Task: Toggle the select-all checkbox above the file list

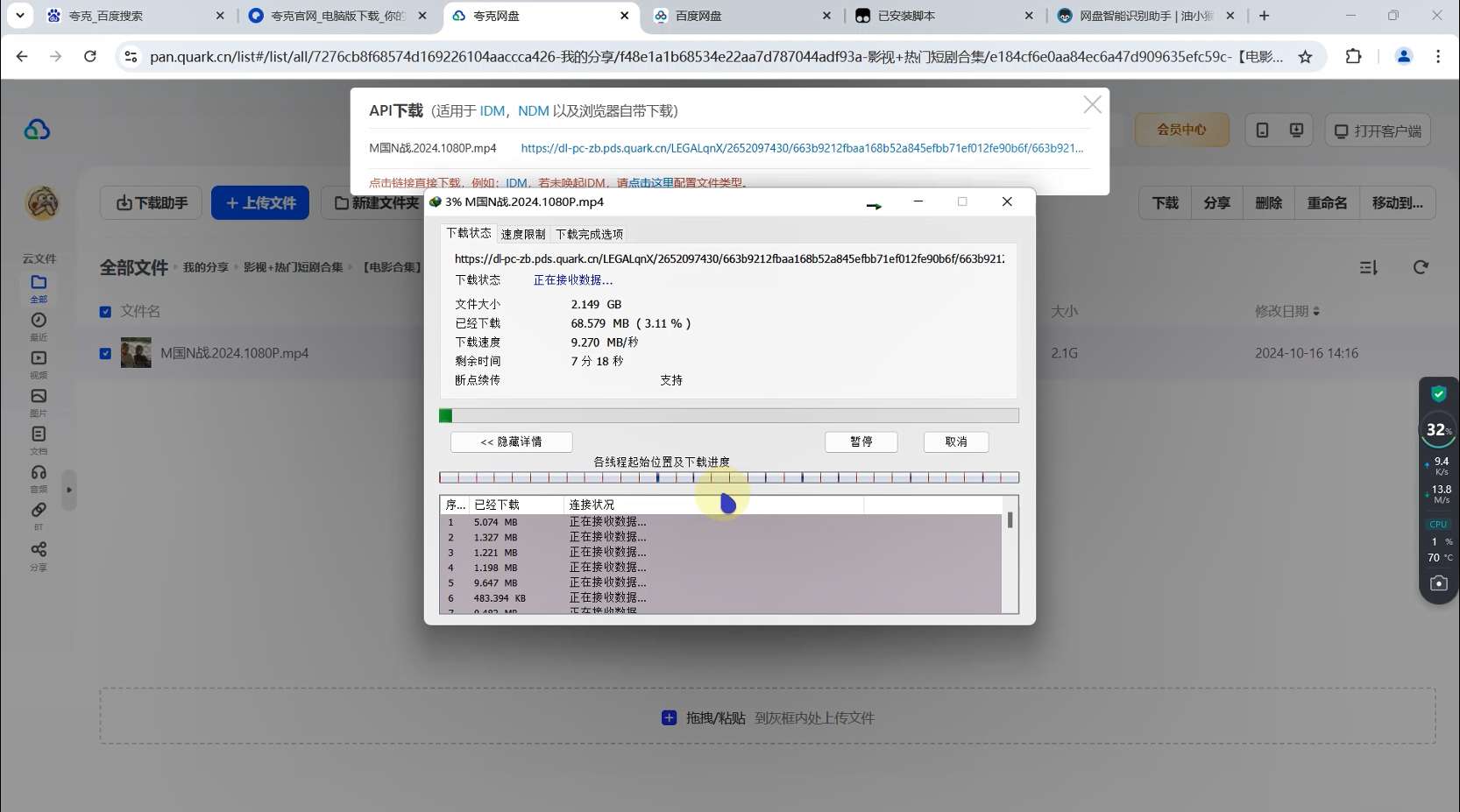Action: 105,311
